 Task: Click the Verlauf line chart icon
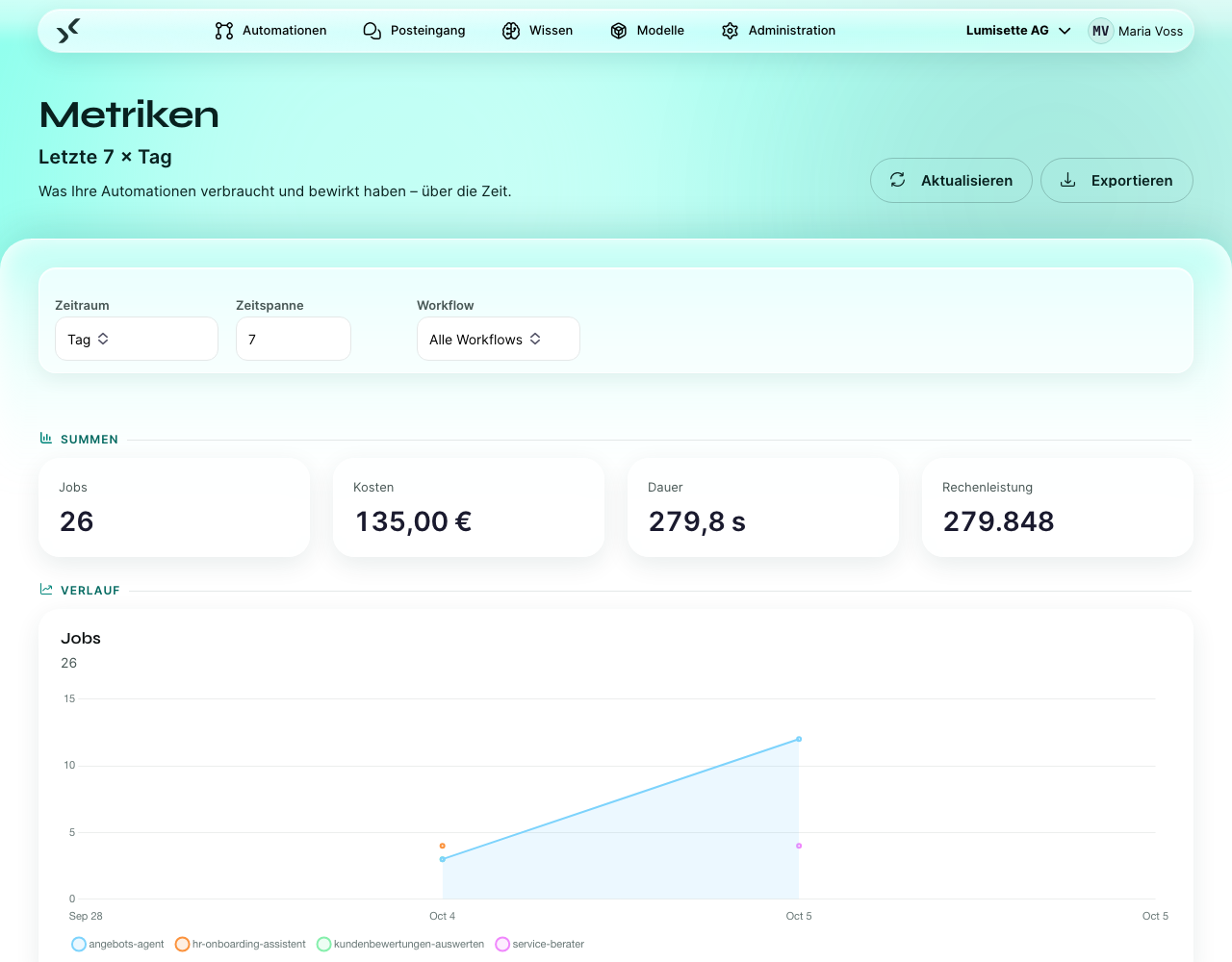(x=46, y=590)
